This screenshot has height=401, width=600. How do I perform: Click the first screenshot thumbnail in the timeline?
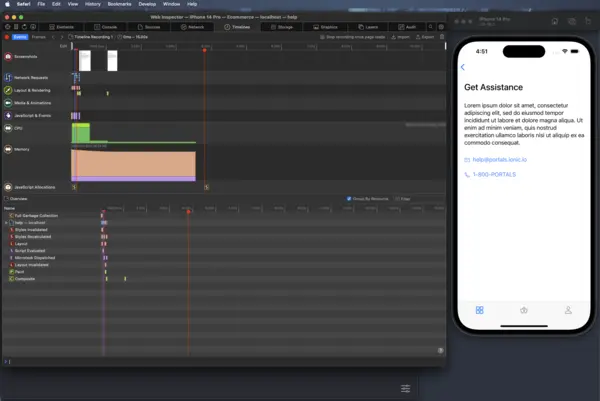point(85,60)
